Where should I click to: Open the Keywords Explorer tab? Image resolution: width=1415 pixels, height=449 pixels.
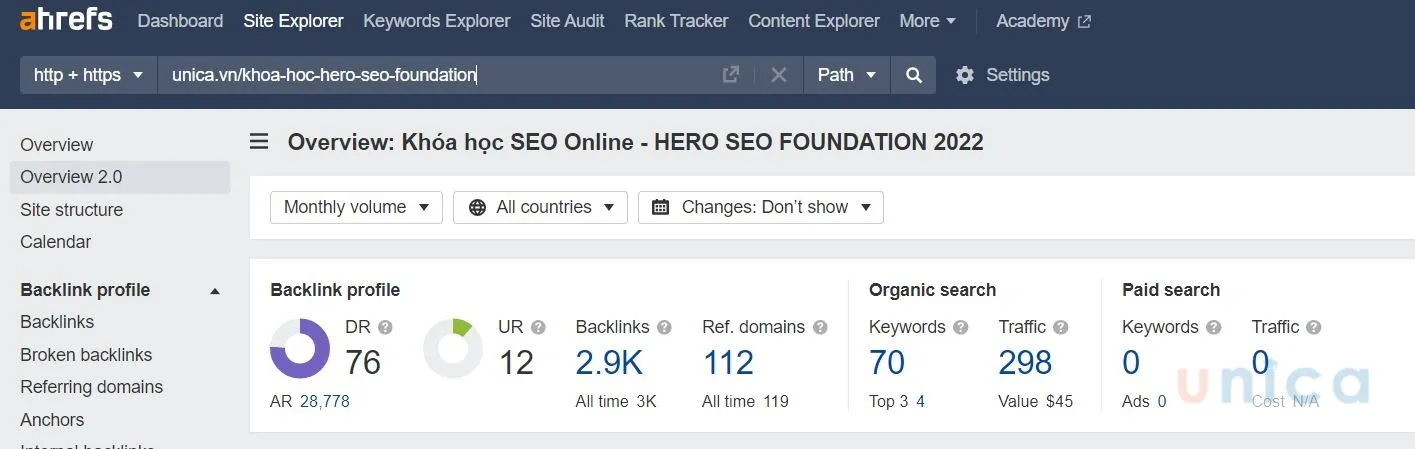pos(436,21)
